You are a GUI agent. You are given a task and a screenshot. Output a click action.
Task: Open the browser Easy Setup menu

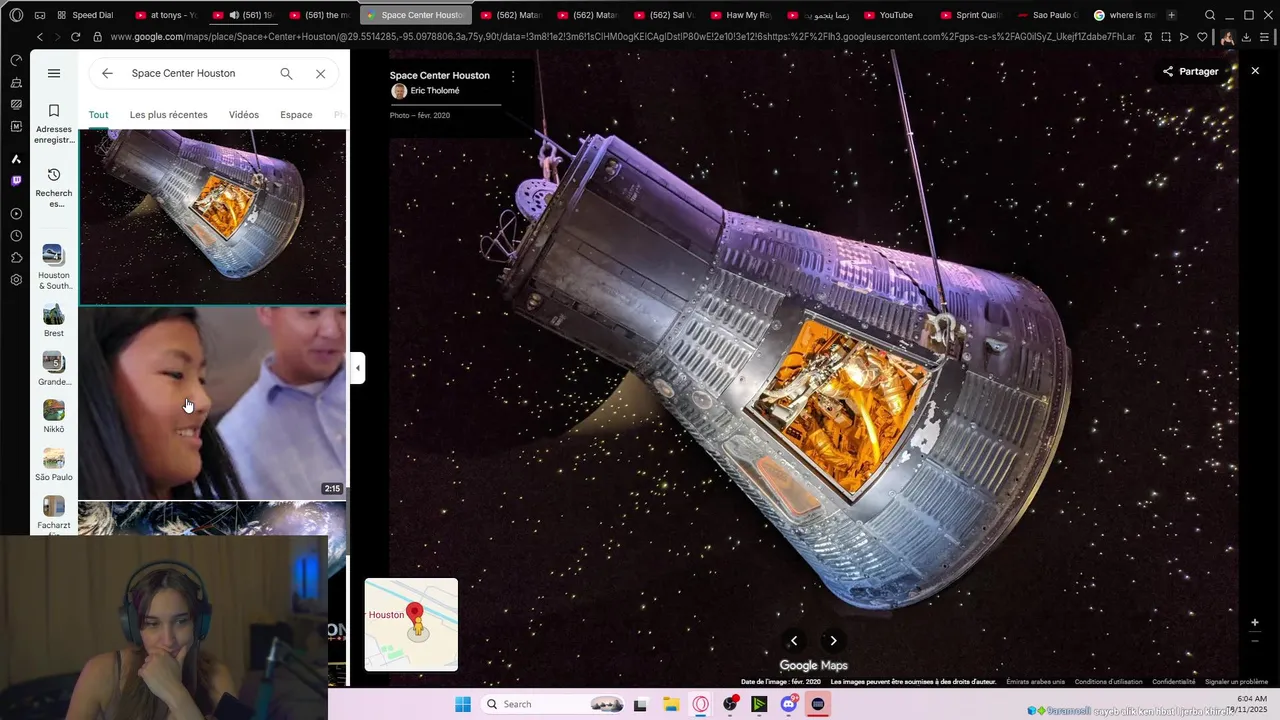point(1264,37)
